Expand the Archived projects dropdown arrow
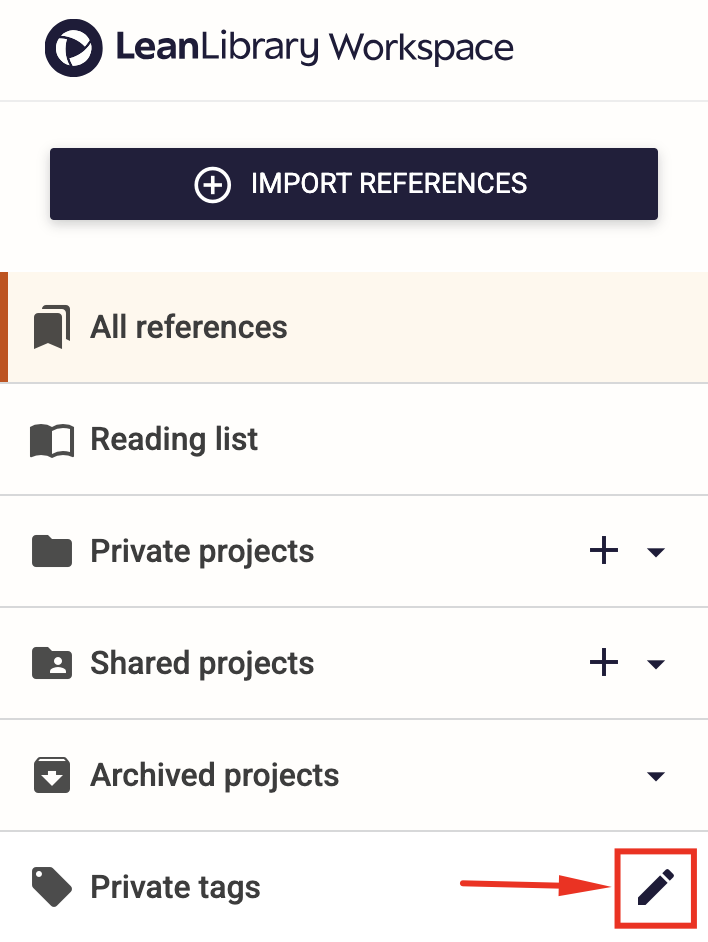 tap(656, 776)
